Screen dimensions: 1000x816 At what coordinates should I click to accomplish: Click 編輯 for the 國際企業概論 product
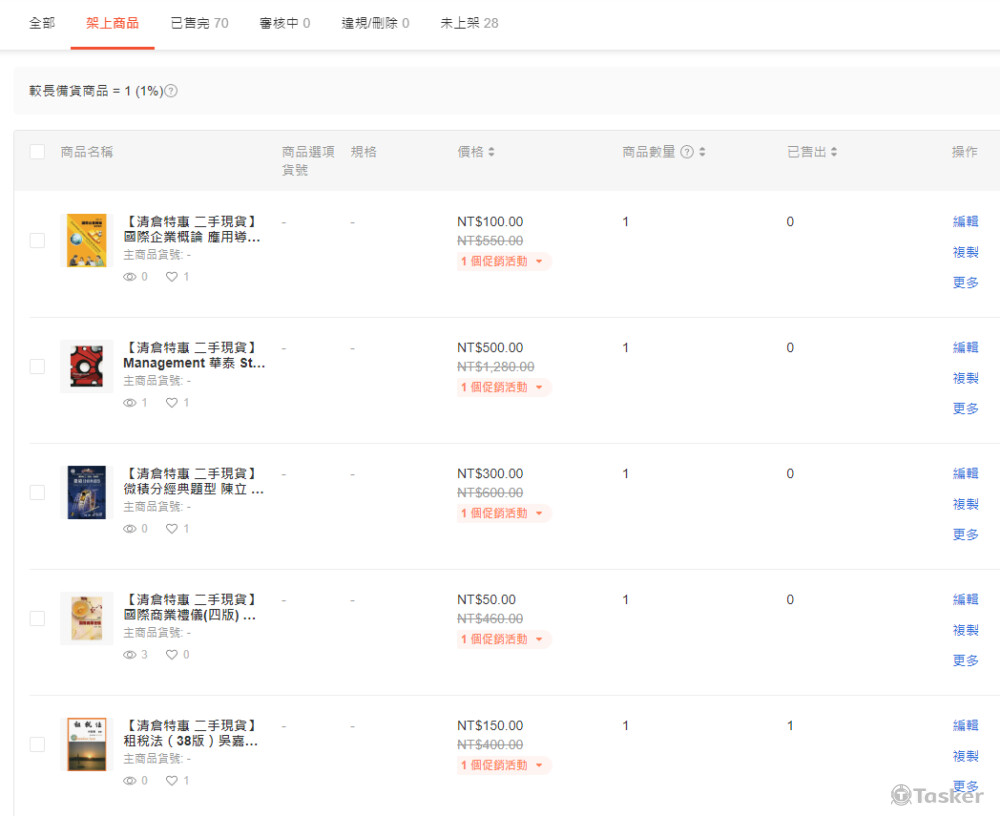tap(965, 222)
